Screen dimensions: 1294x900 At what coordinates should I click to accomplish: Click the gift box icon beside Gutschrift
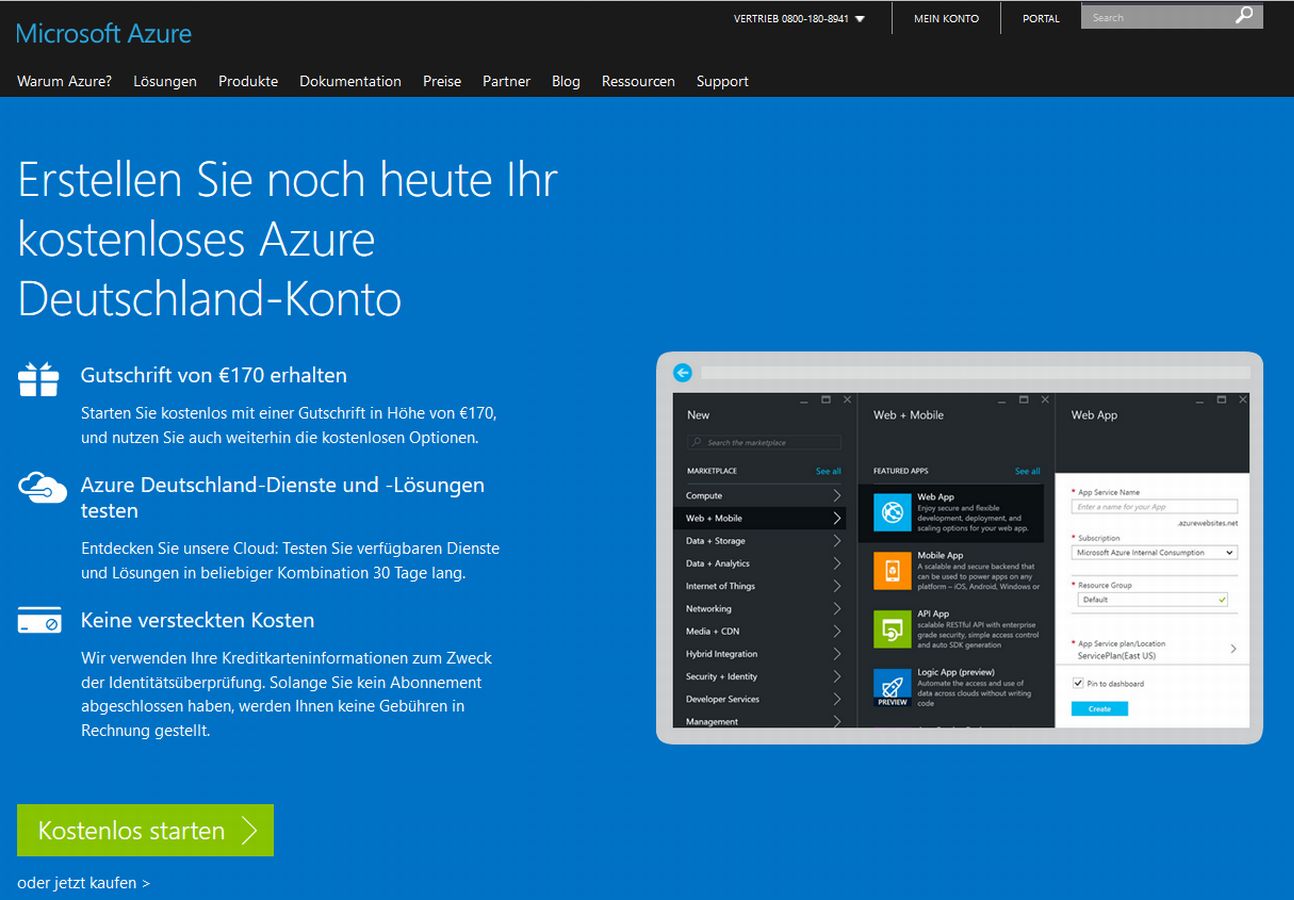point(39,379)
